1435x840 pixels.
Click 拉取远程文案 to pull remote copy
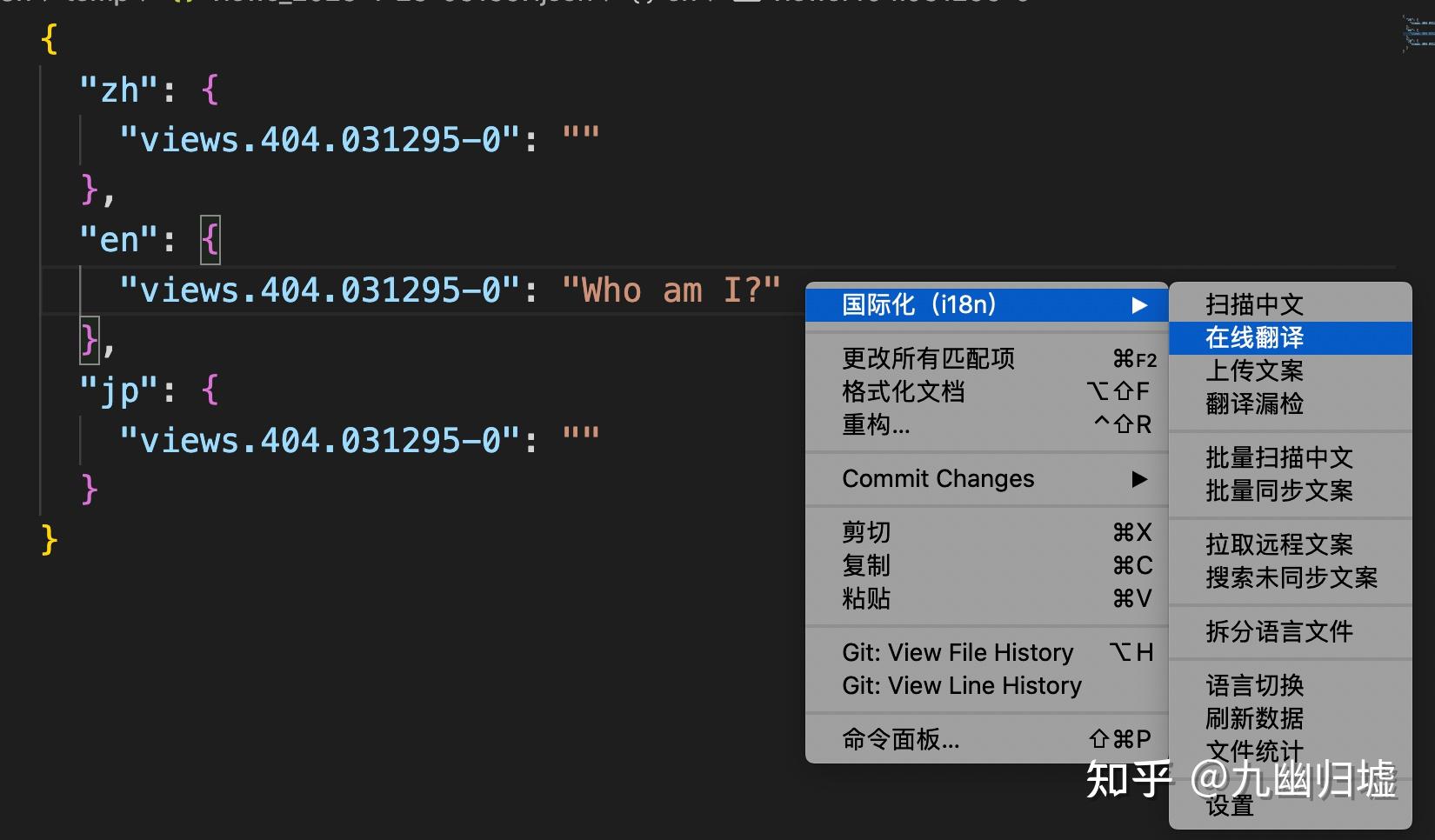1277,543
